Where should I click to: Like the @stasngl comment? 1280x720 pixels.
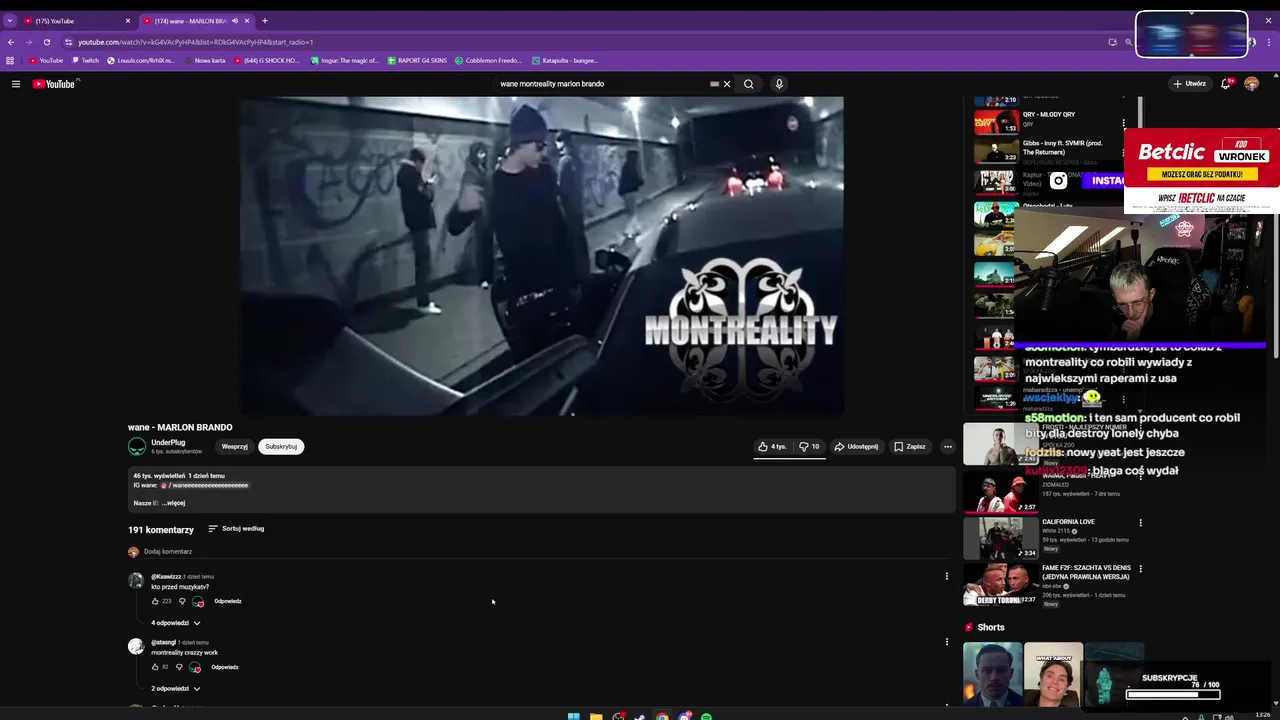click(x=156, y=667)
